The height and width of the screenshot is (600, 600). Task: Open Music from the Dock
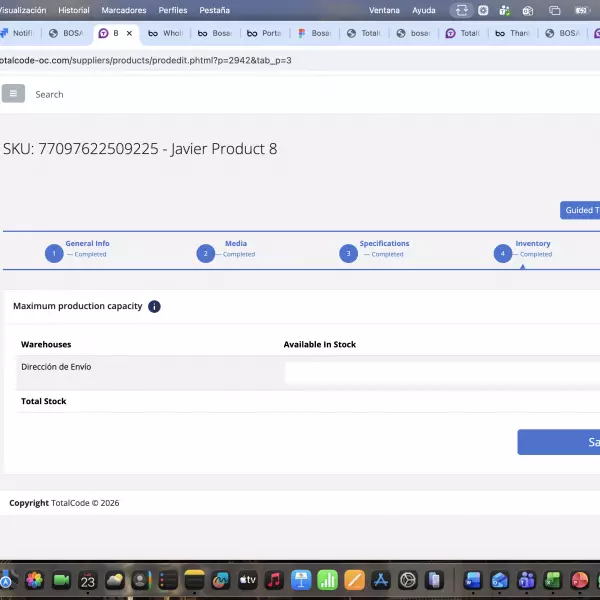(274, 580)
